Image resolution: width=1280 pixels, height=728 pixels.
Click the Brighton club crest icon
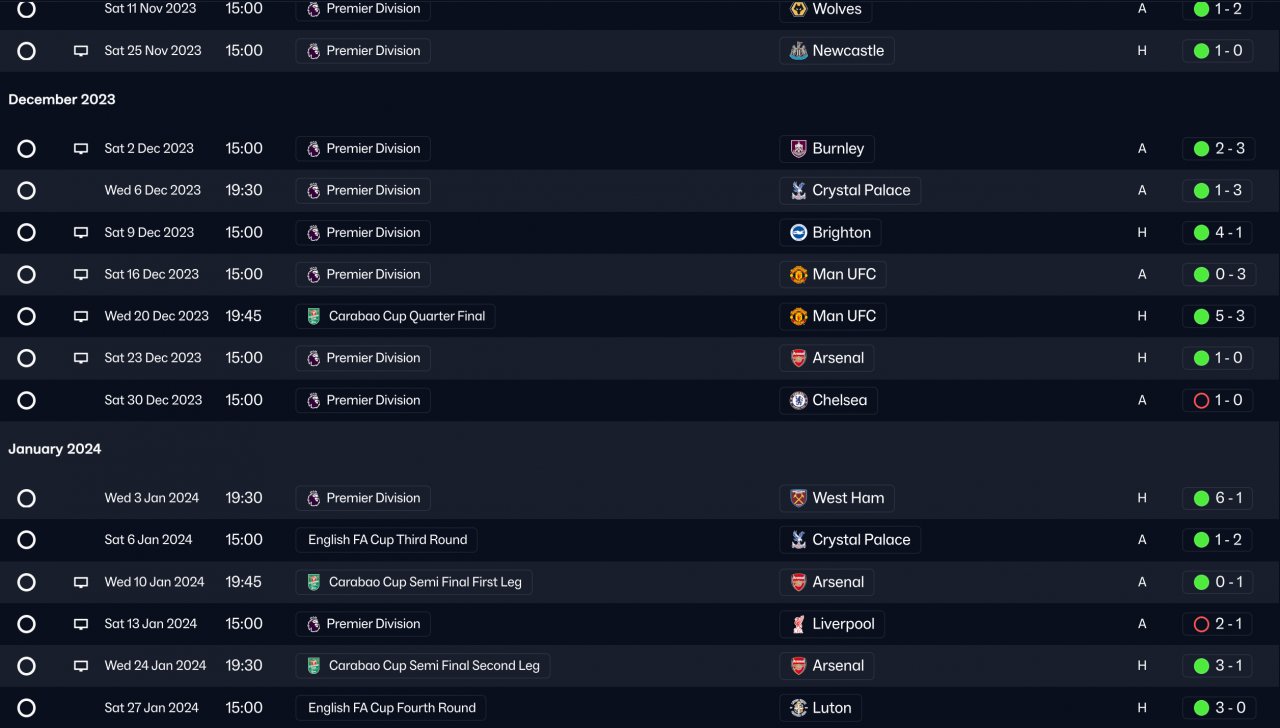[x=798, y=233]
